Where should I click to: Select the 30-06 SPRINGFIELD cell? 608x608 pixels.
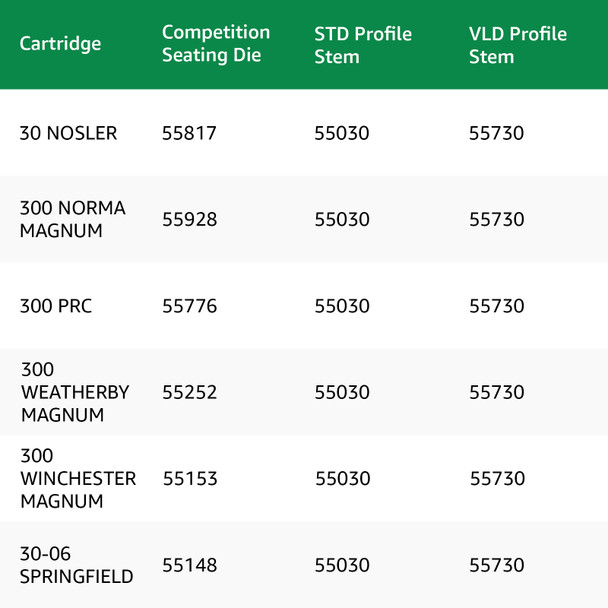click(76, 565)
